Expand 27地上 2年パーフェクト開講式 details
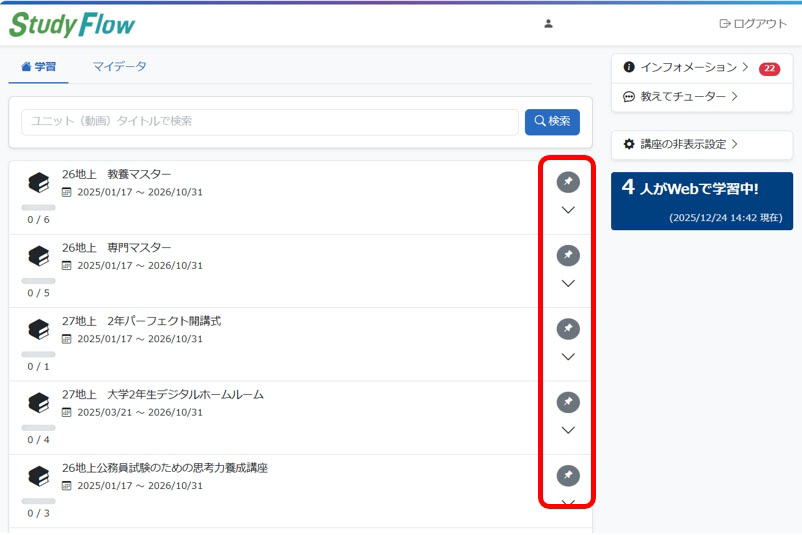802x535 pixels. [568, 357]
